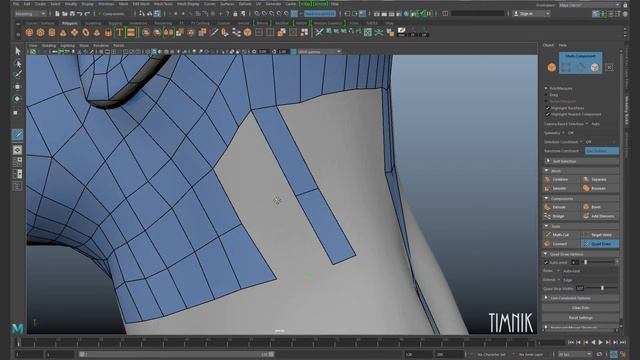This screenshot has height=360, width=640.
Task: Click the Redo arrow in status line
Action: coord(87,14)
